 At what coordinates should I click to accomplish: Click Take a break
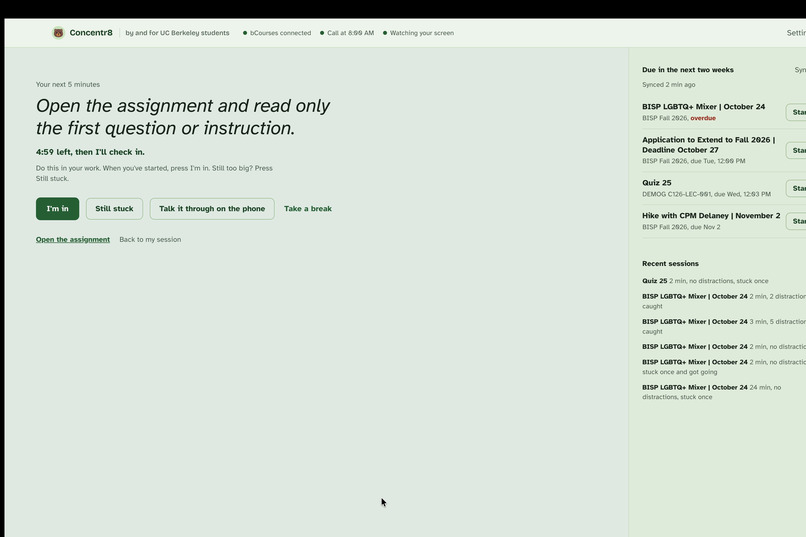(308, 209)
